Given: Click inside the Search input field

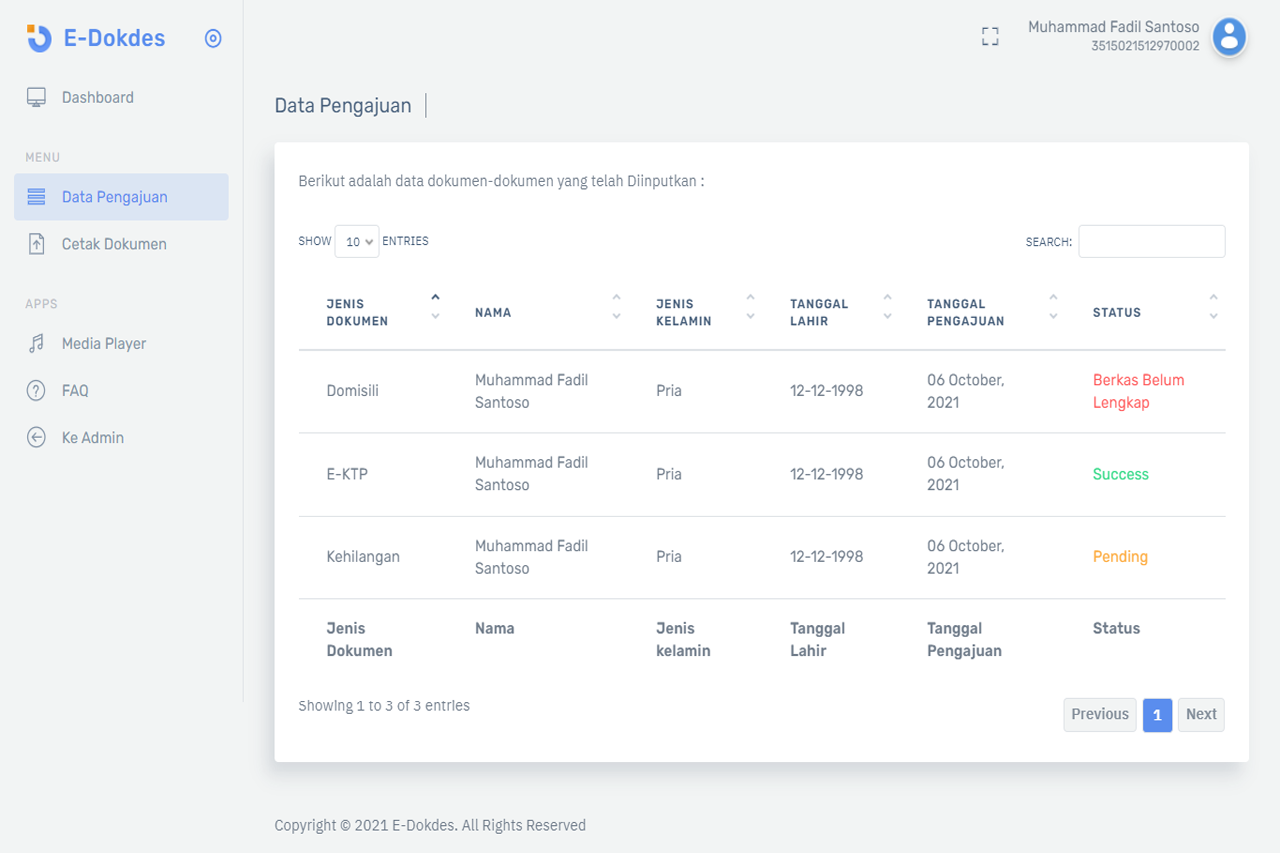Looking at the screenshot, I should (1151, 242).
